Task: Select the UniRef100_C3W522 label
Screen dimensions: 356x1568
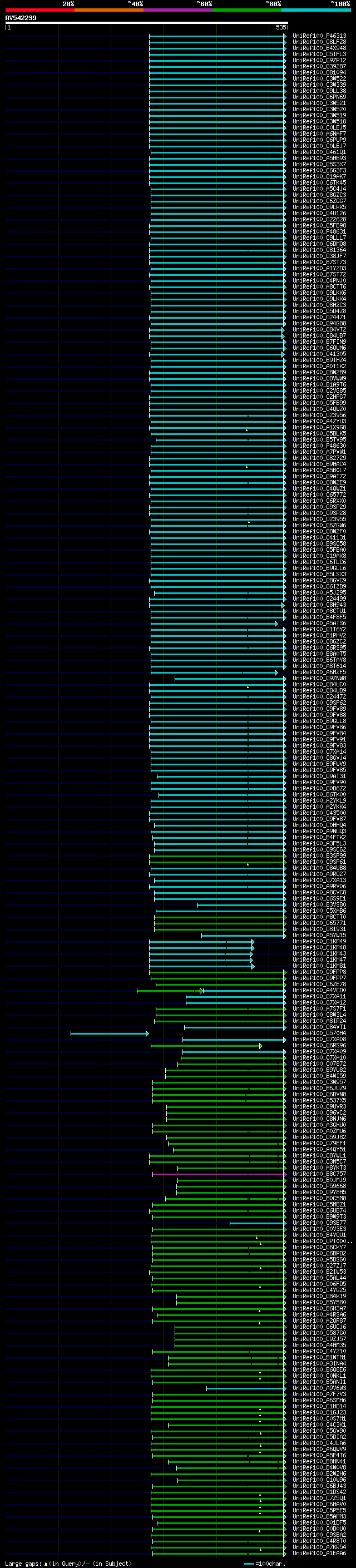Action: click(x=319, y=78)
